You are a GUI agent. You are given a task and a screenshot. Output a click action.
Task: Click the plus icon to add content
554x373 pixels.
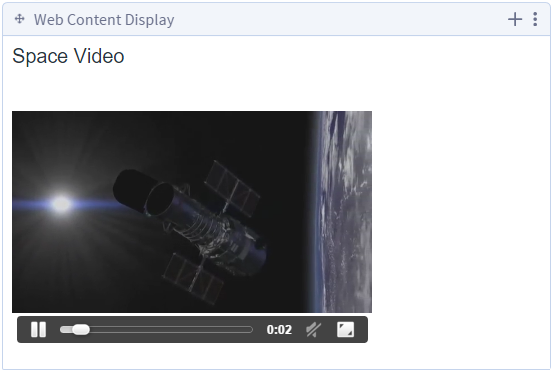pos(515,19)
